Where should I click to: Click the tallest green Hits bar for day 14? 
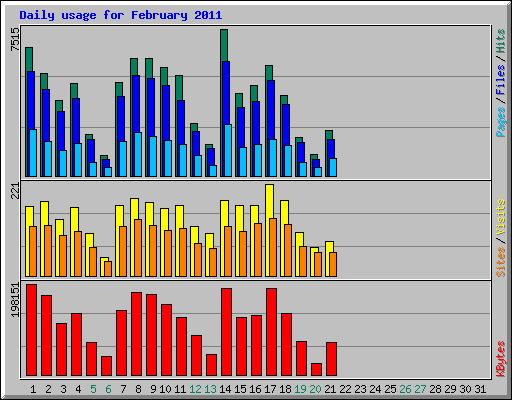(224, 45)
